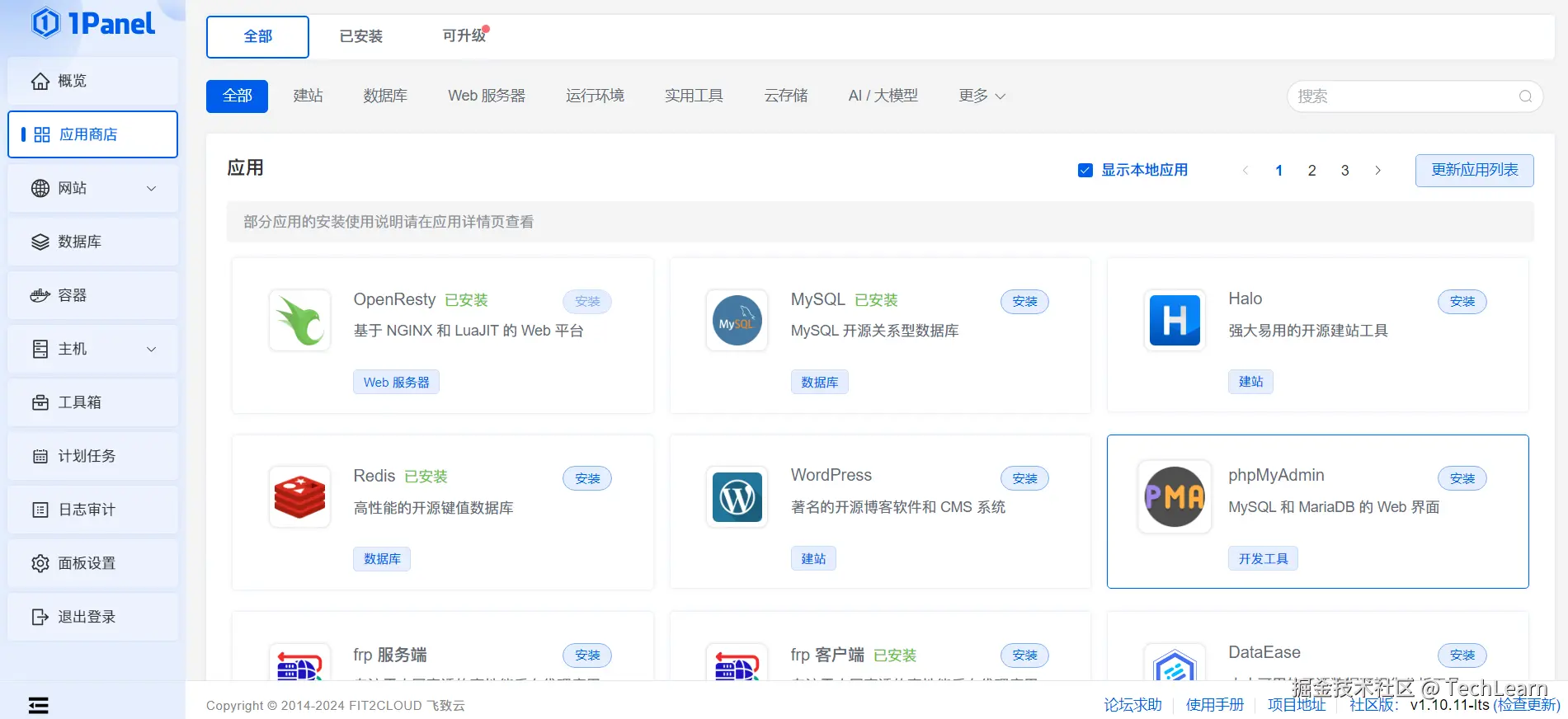
Task: Filter apps by 数据库 category
Action: [x=385, y=96]
